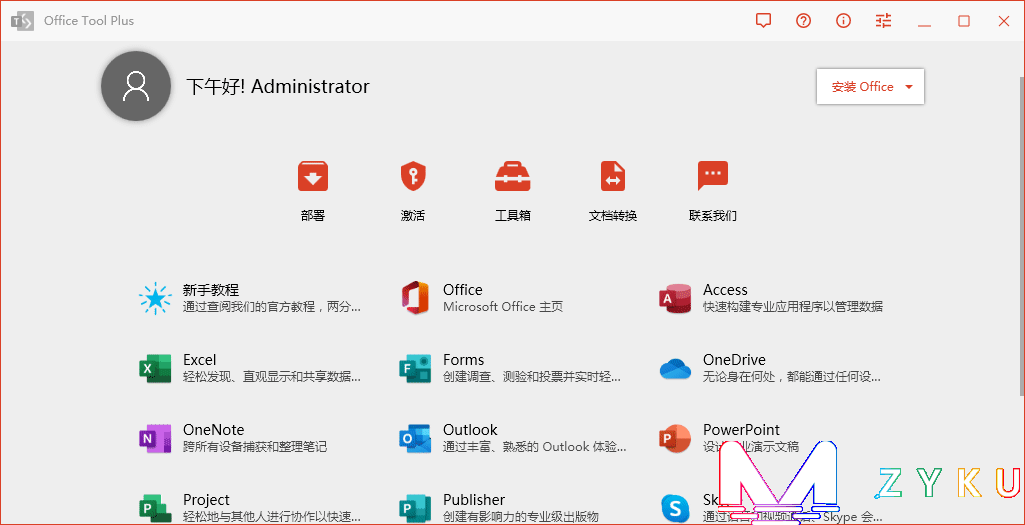1025x525 pixels.
Task: Click the 文档转换 label
Action: click(613, 216)
